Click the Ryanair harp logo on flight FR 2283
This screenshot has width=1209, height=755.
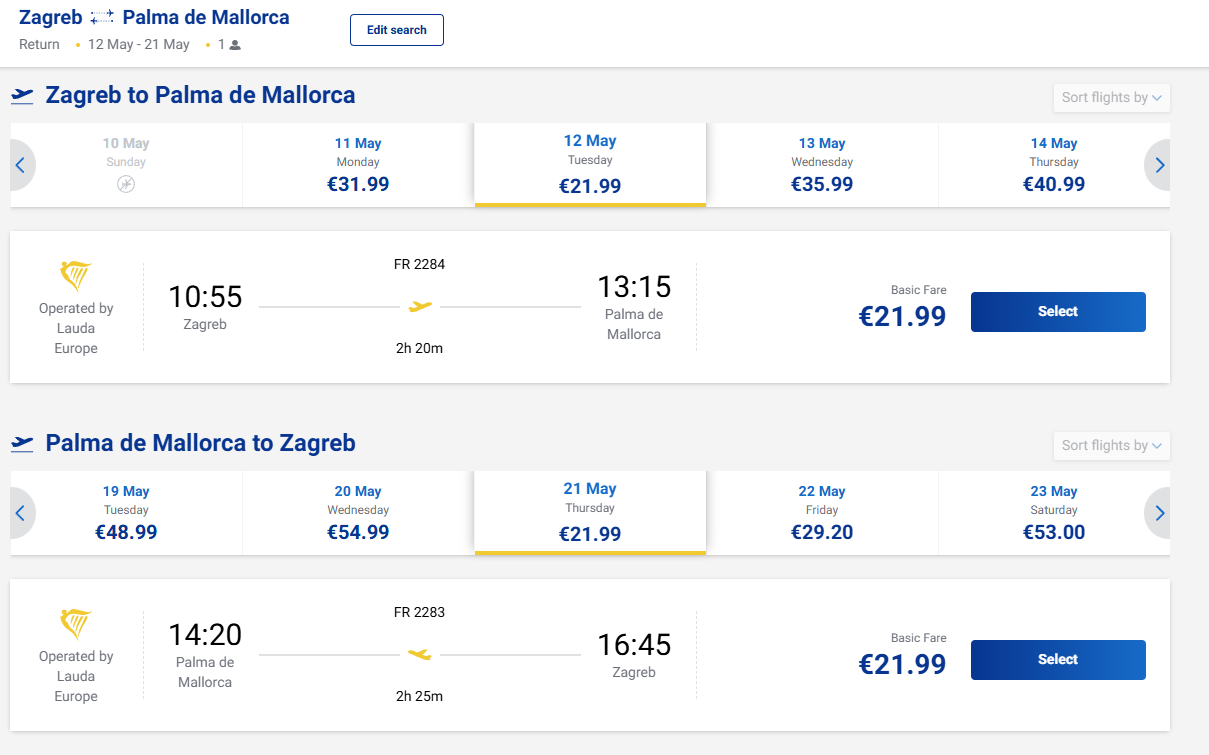[x=76, y=624]
